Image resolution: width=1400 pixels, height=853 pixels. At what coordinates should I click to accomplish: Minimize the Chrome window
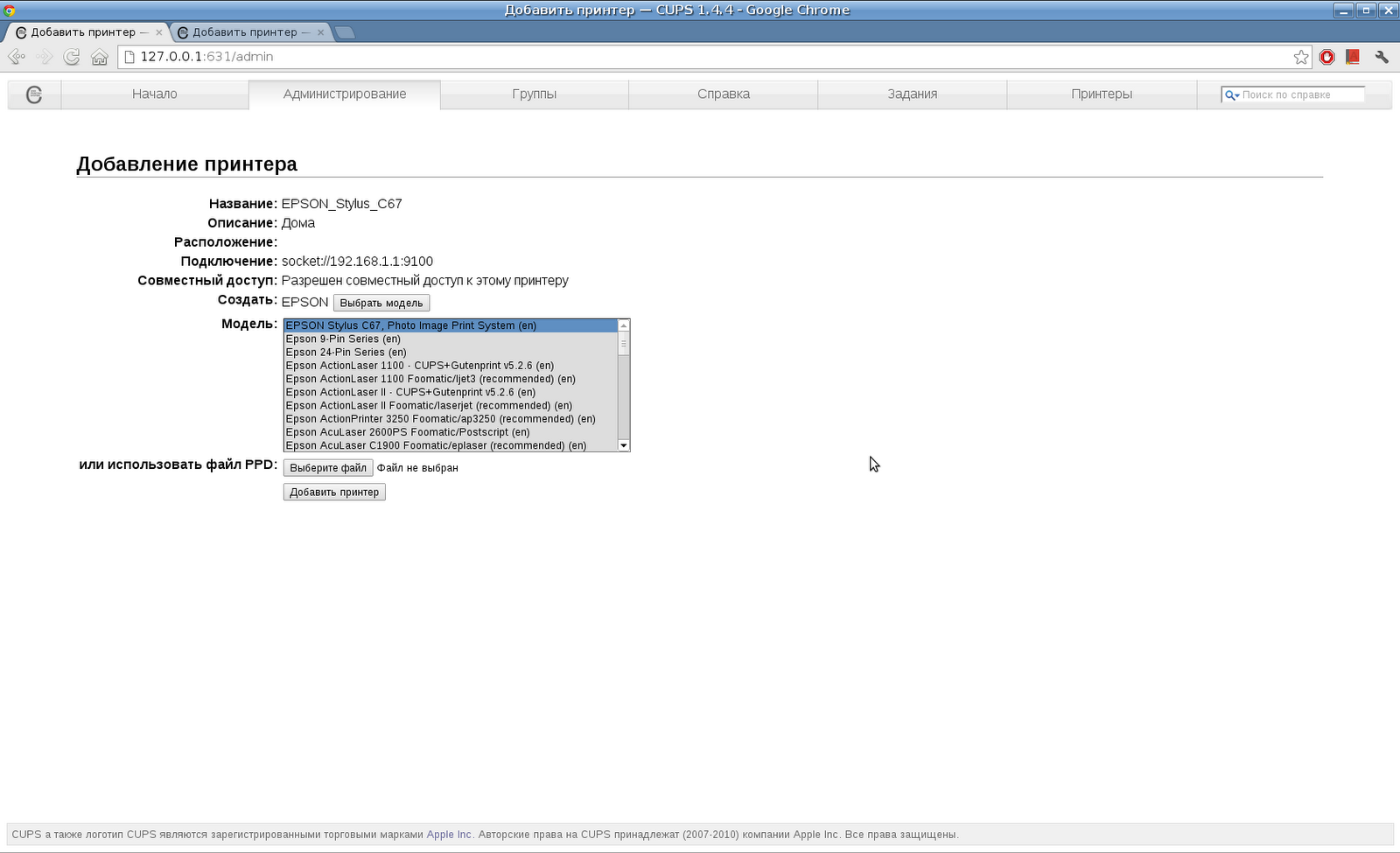click(1344, 10)
